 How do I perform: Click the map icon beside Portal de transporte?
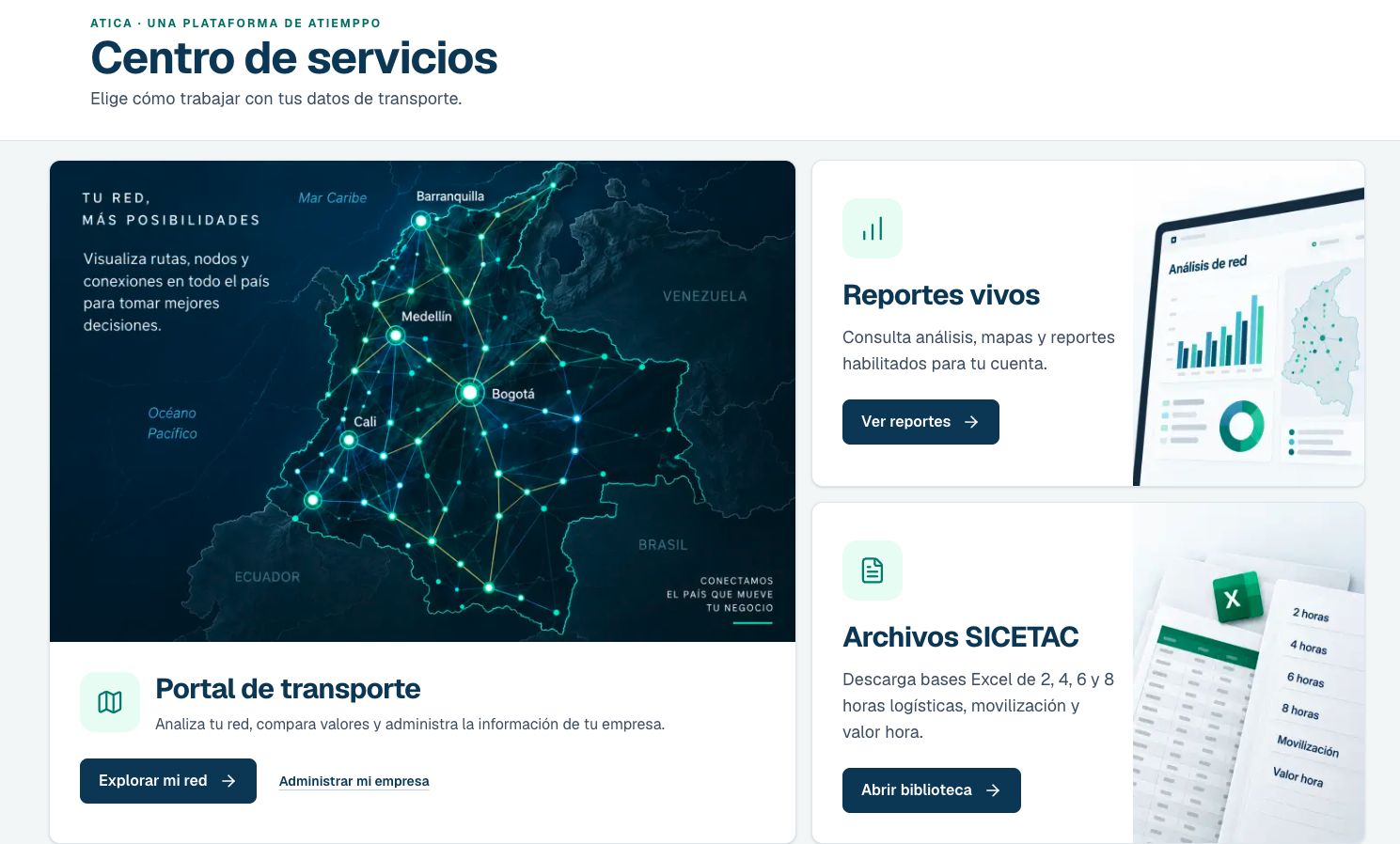tap(110, 702)
